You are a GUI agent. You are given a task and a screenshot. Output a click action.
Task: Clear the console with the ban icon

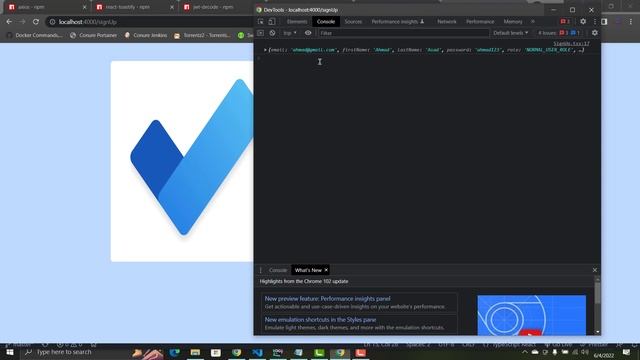tap(272, 33)
